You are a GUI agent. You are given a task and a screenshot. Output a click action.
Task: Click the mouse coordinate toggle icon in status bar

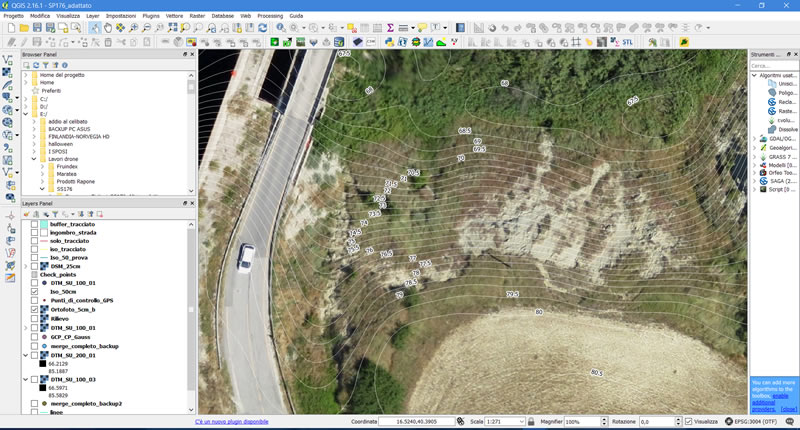461,421
